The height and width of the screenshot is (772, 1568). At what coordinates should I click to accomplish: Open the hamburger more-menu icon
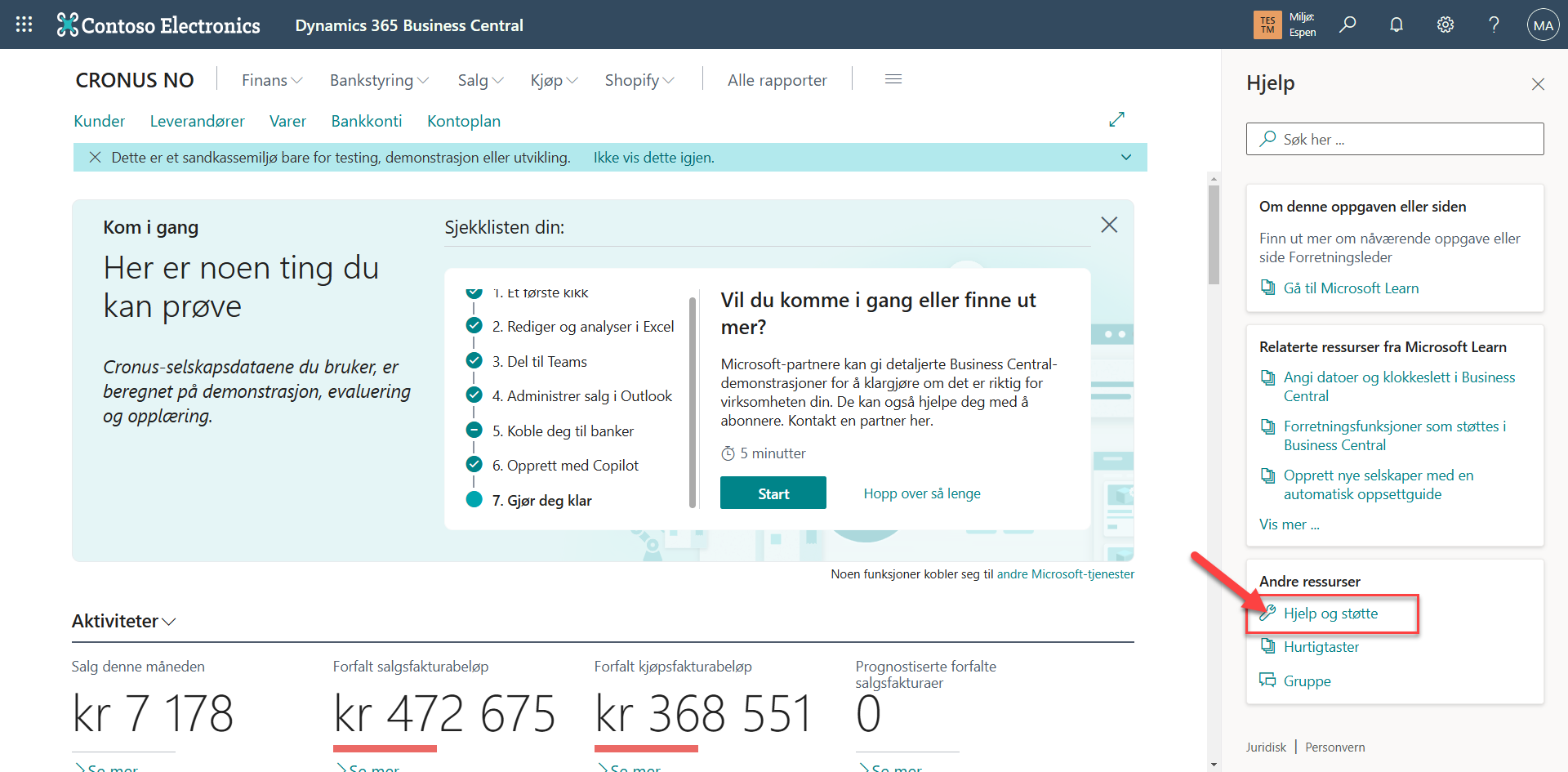click(x=893, y=79)
